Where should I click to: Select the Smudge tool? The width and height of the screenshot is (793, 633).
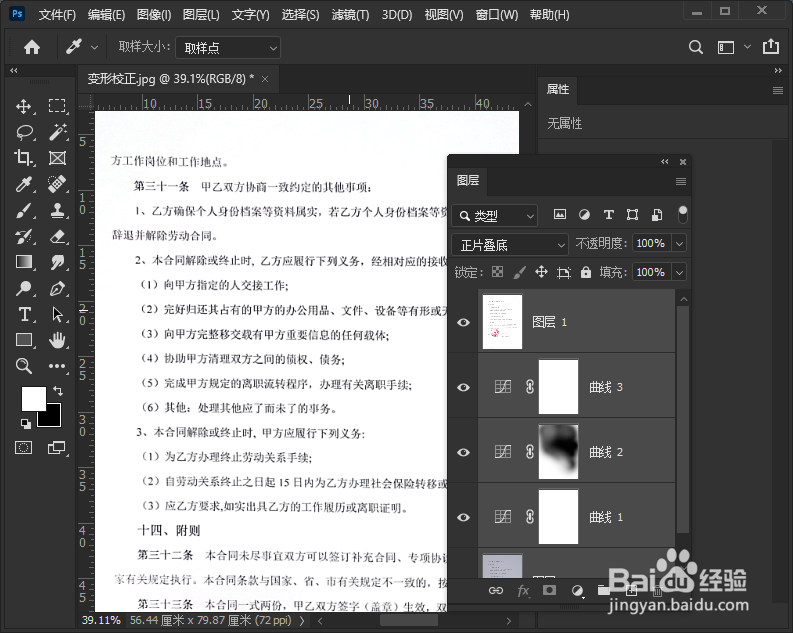pos(58,262)
